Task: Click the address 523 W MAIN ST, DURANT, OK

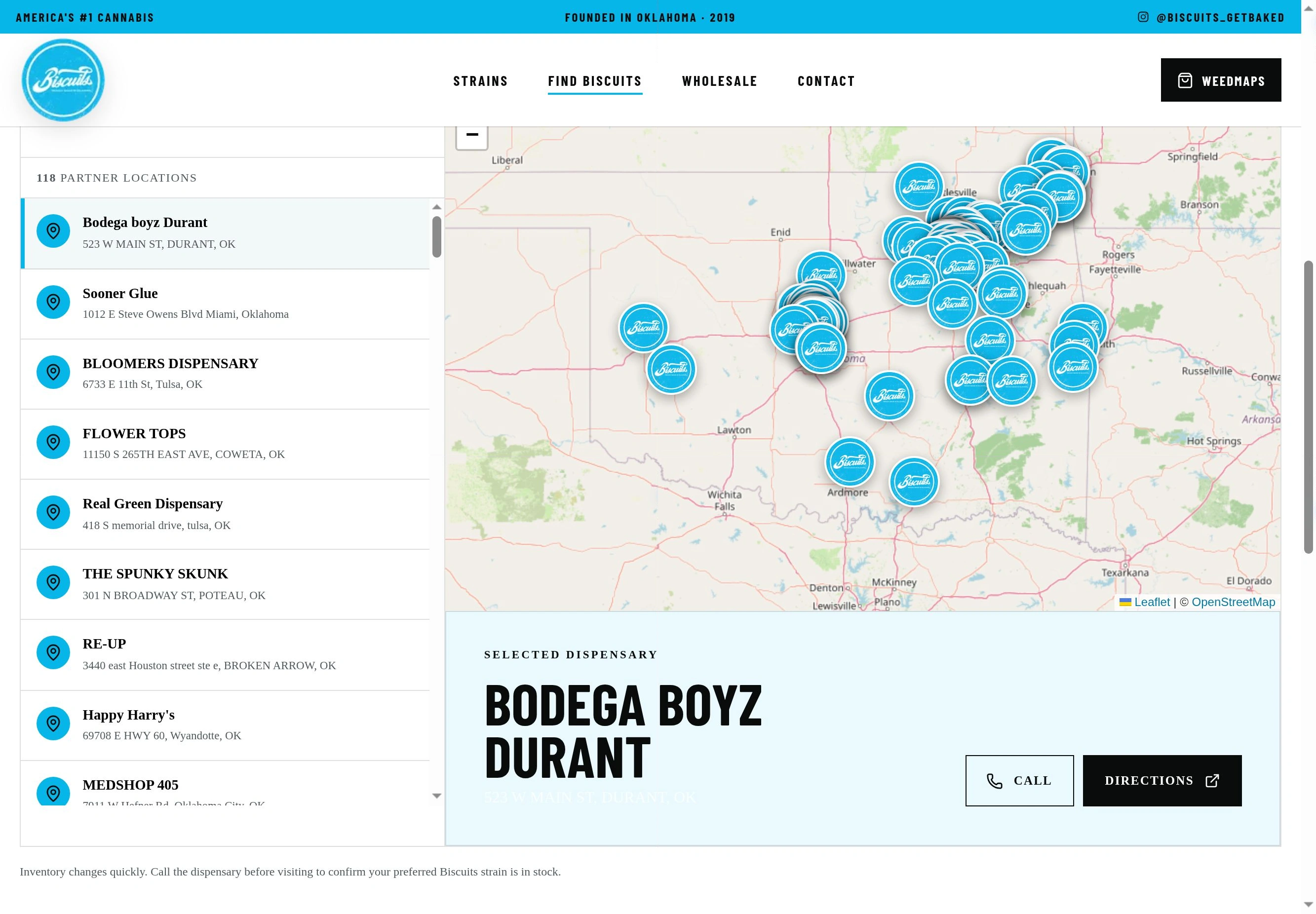Action: tap(158, 244)
